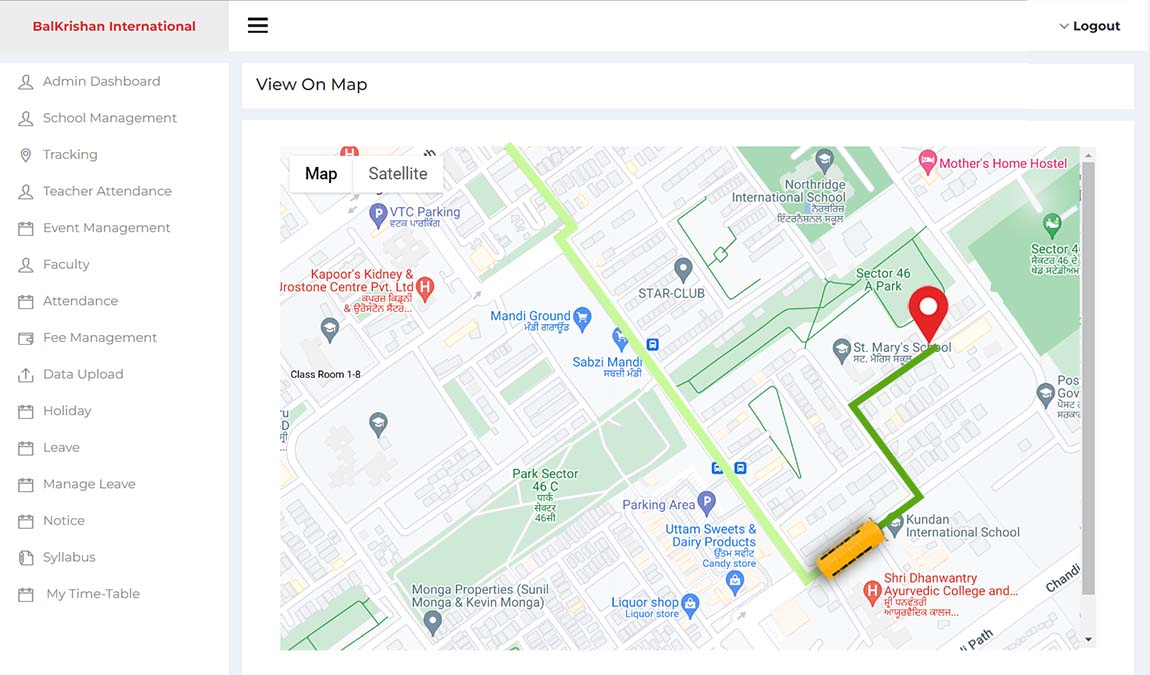This screenshot has height=675, width=1150.
Task: Click the Logout link
Action: 1096,26
